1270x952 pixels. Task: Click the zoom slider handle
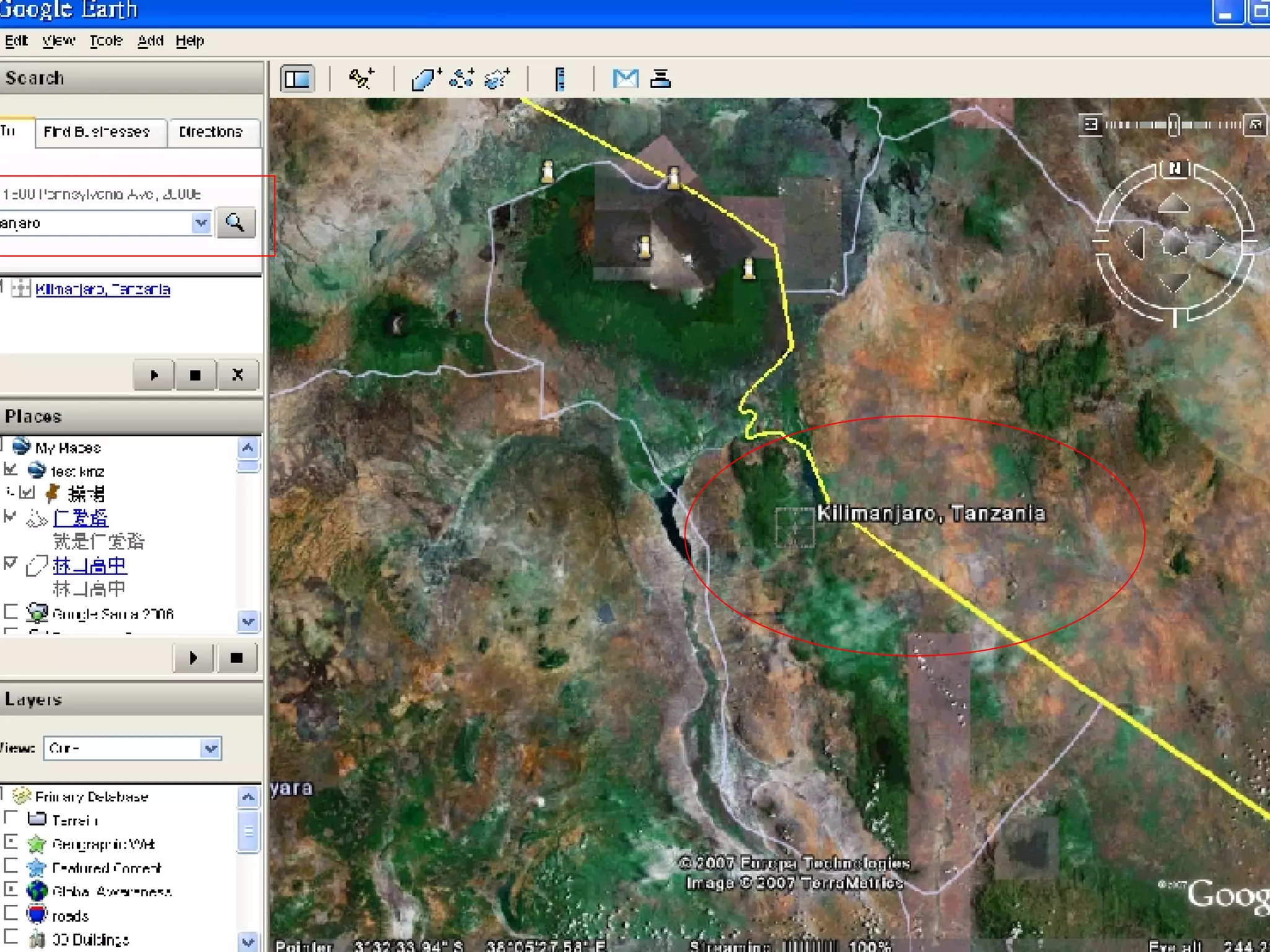click(x=1173, y=125)
